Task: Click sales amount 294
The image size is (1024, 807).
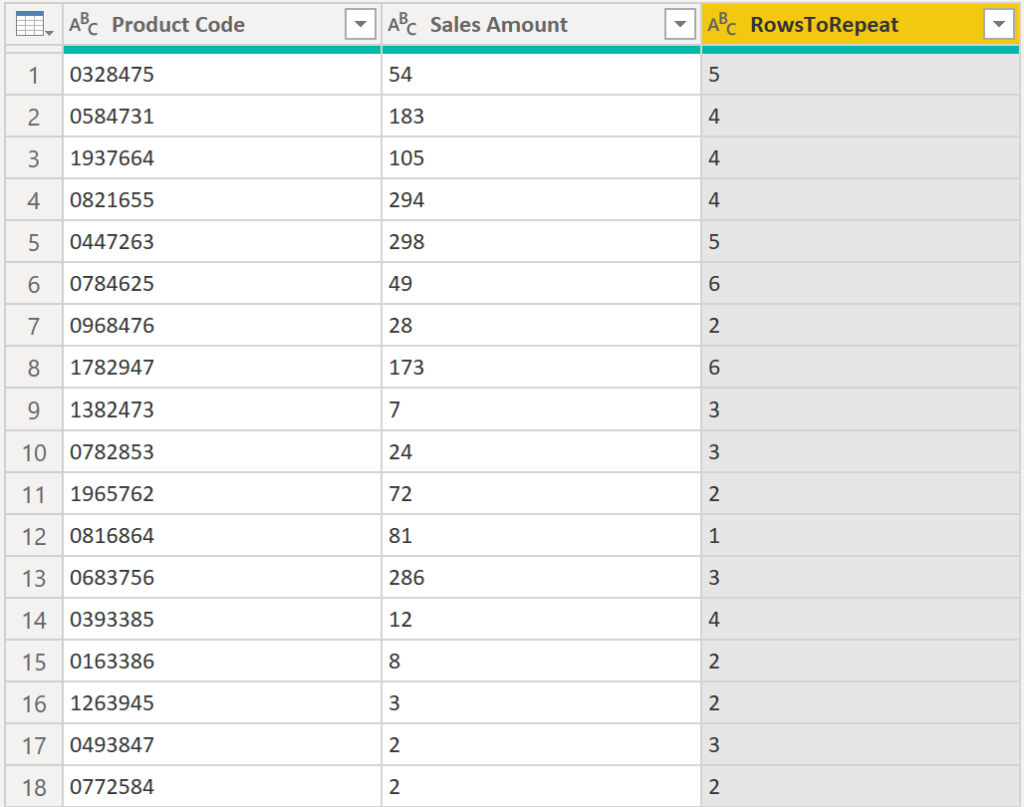Action: 406,200
